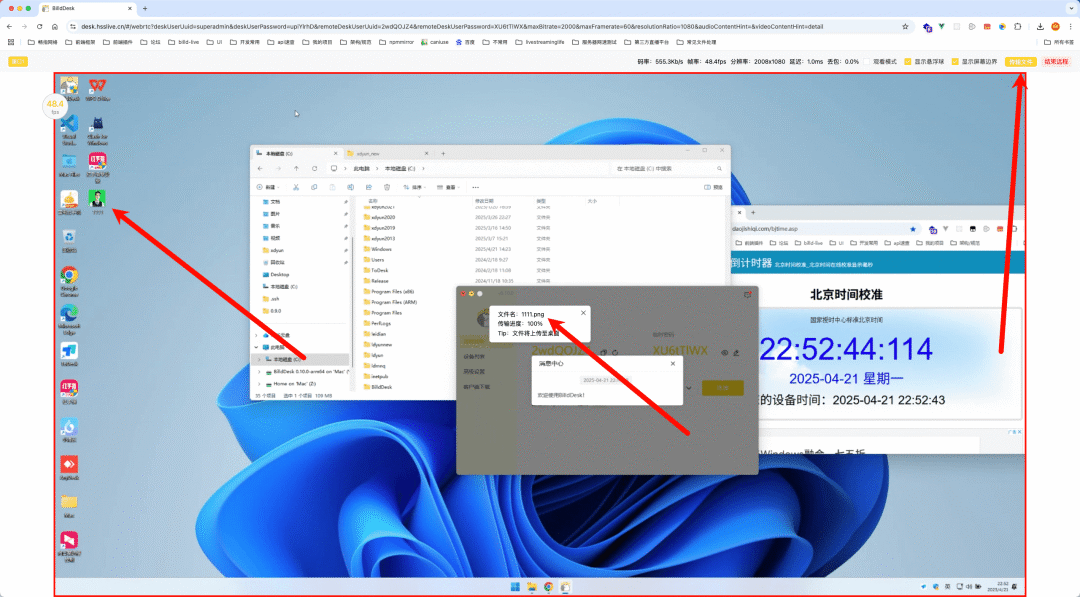Click the Explorer refresh button
This screenshot has height=597, width=1080.
click(x=314, y=168)
